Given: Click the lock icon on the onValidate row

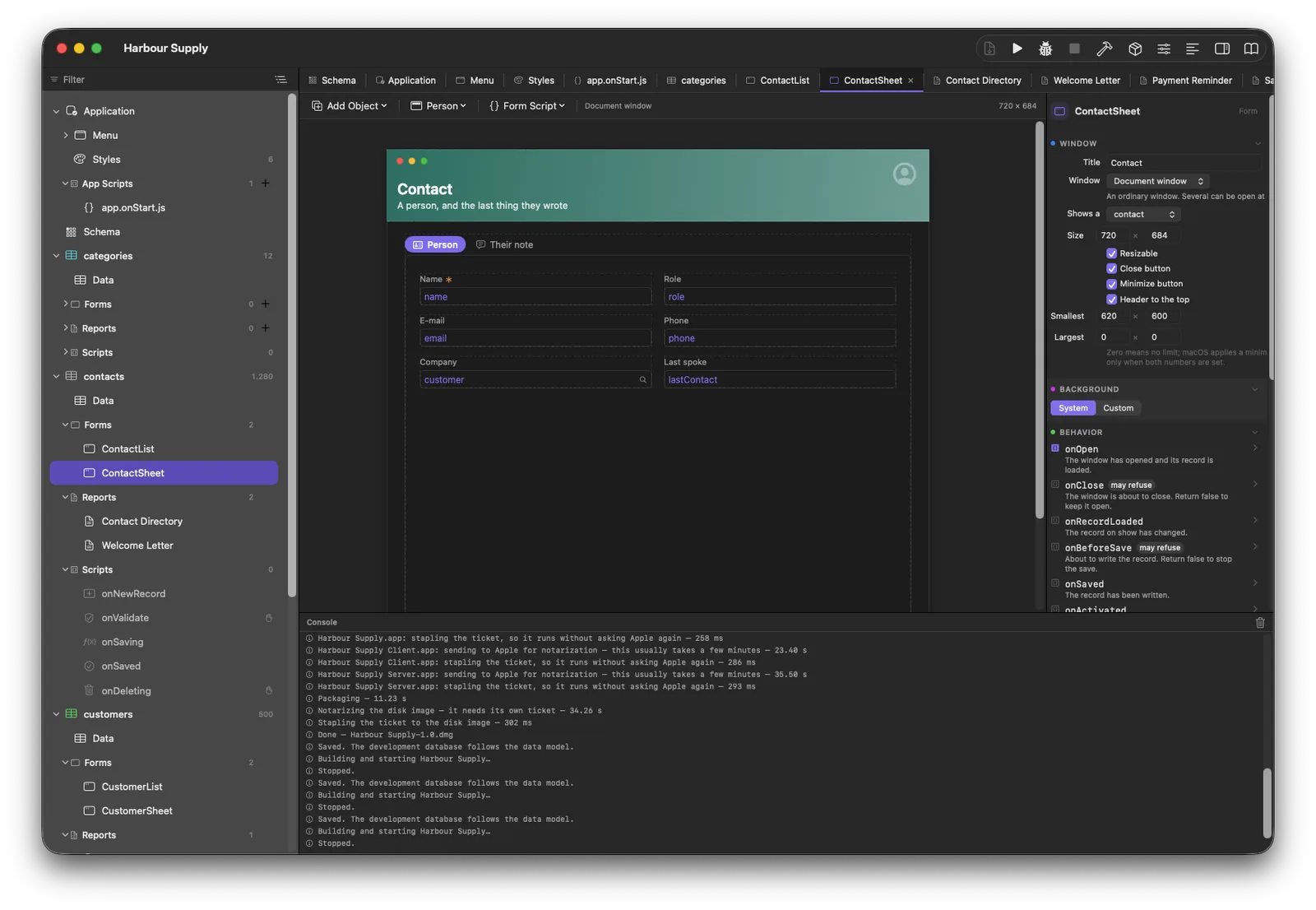Looking at the screenshot, I should pyautogui.click(x=269, y=618).
